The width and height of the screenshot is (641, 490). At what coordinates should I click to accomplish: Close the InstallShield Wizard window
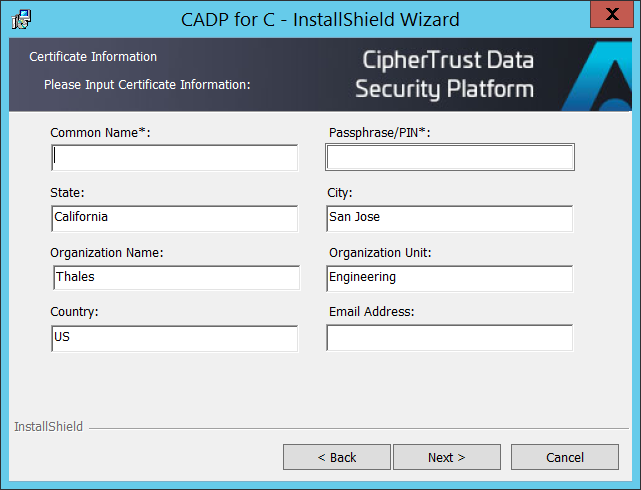click(611, 15)
